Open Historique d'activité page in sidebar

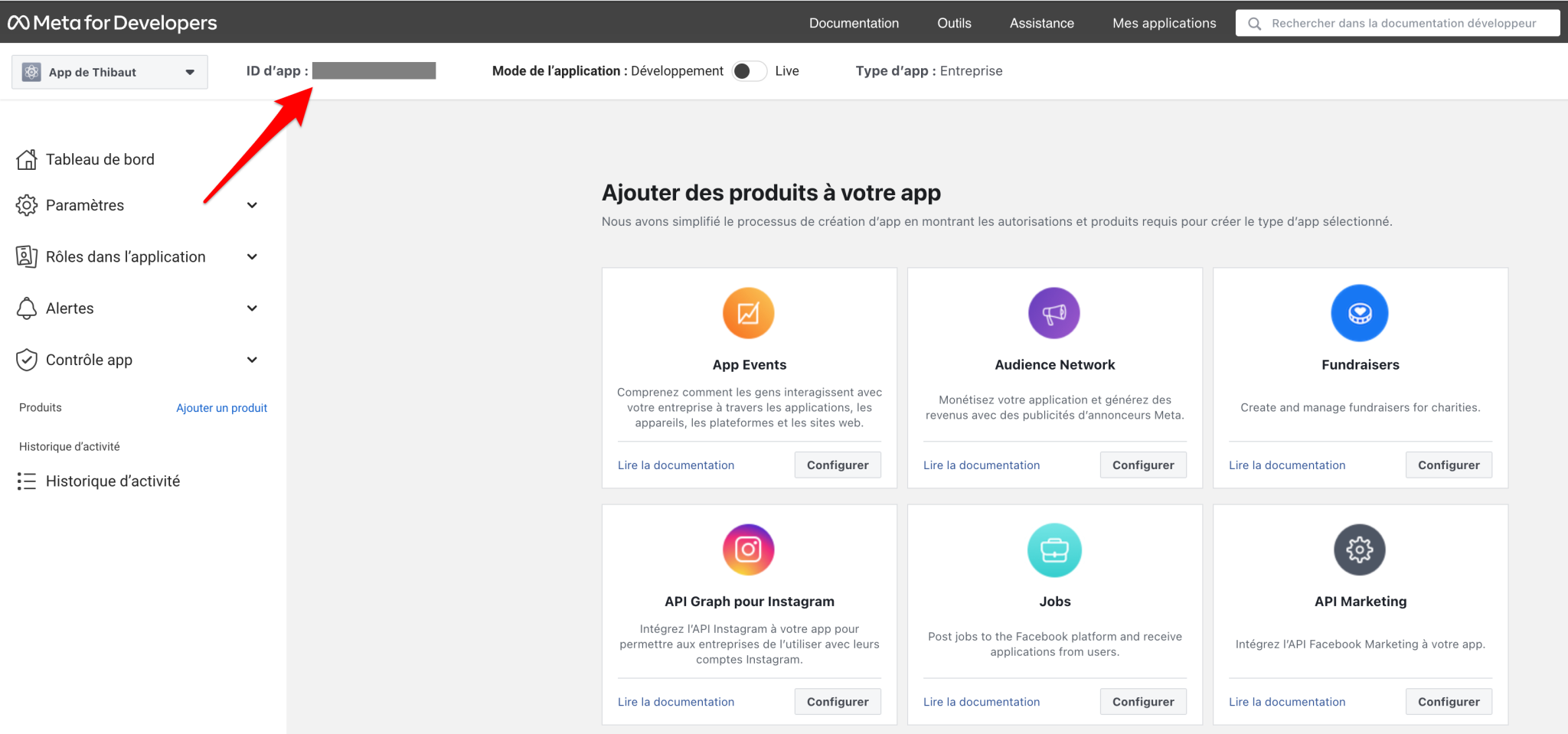tap(113, 481)
